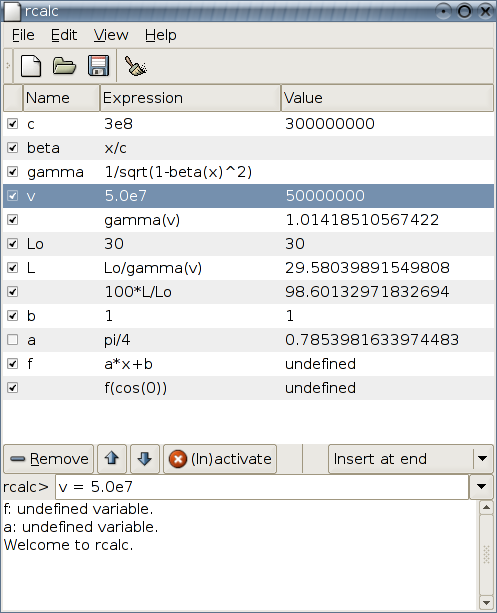The height and width of the screenshot is (613, 497).
Task: Click the toolbar drag handle grip
Action: click(x=8, y=66)
